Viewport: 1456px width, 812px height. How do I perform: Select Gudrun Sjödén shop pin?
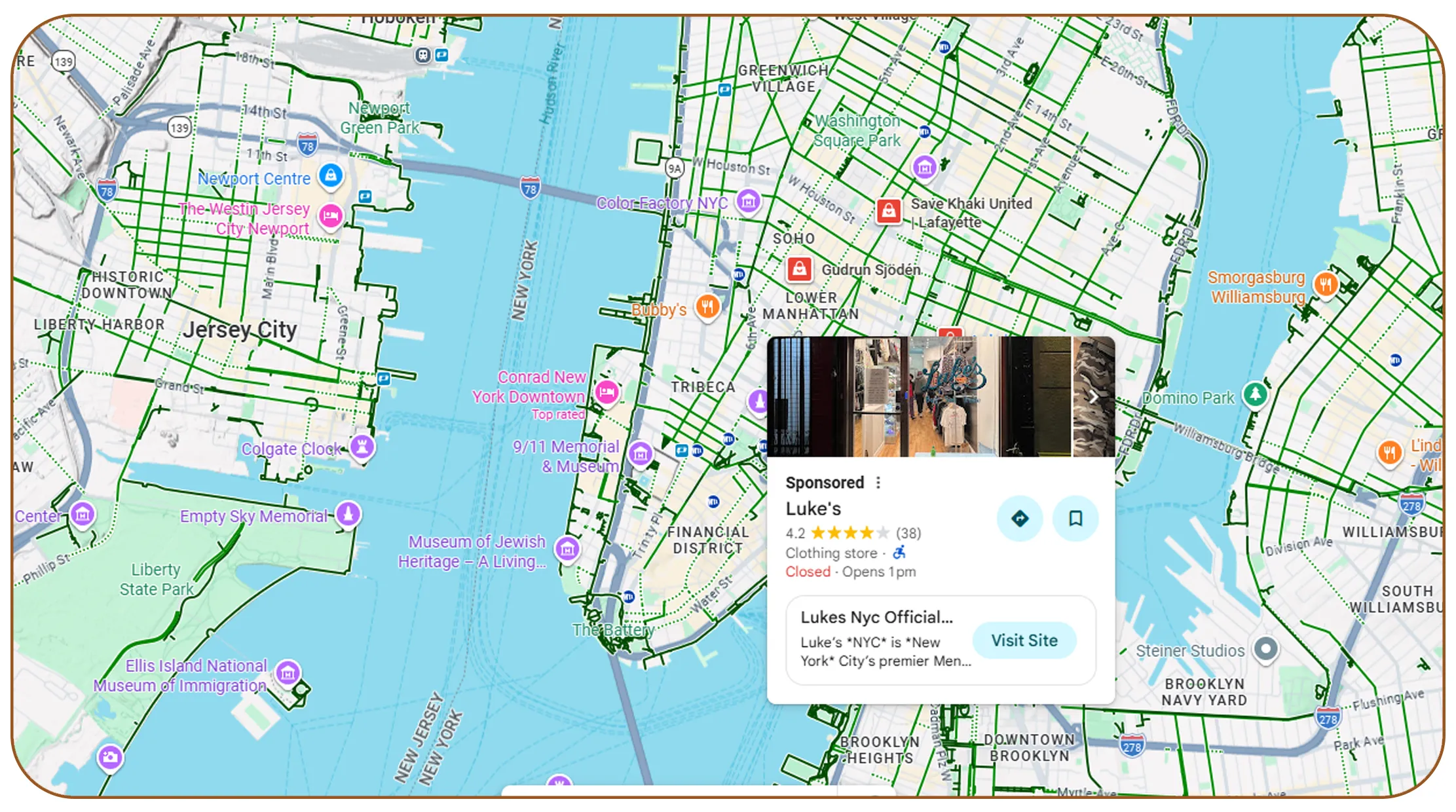(799, 269)
